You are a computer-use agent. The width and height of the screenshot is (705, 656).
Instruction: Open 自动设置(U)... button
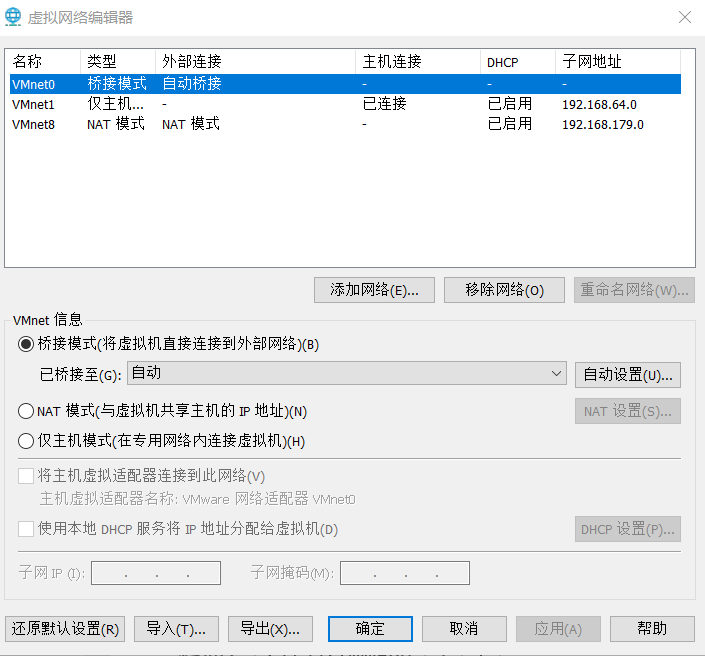(x=628, y=375)
